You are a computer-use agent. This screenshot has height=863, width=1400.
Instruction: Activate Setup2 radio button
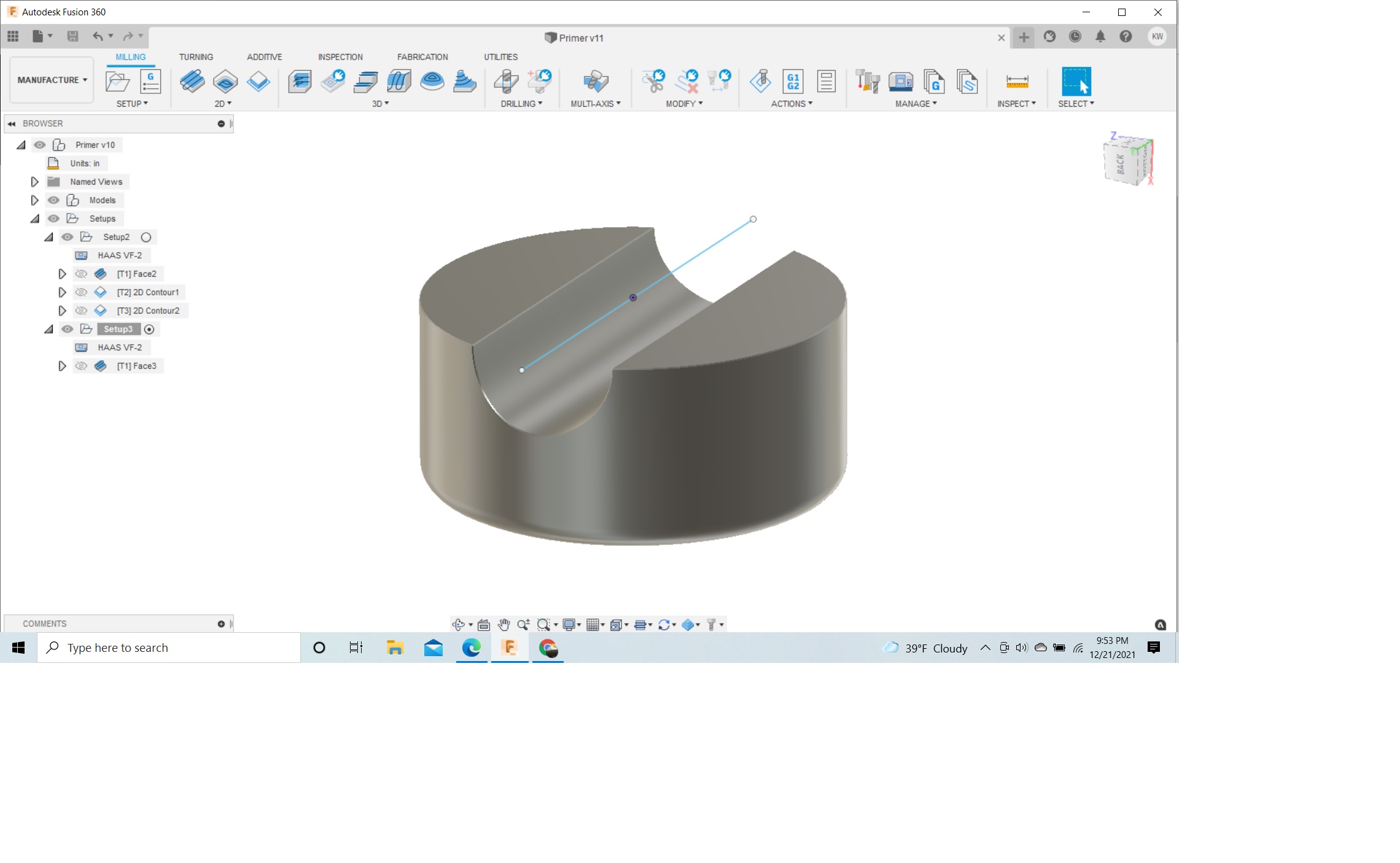pos(146,238)
